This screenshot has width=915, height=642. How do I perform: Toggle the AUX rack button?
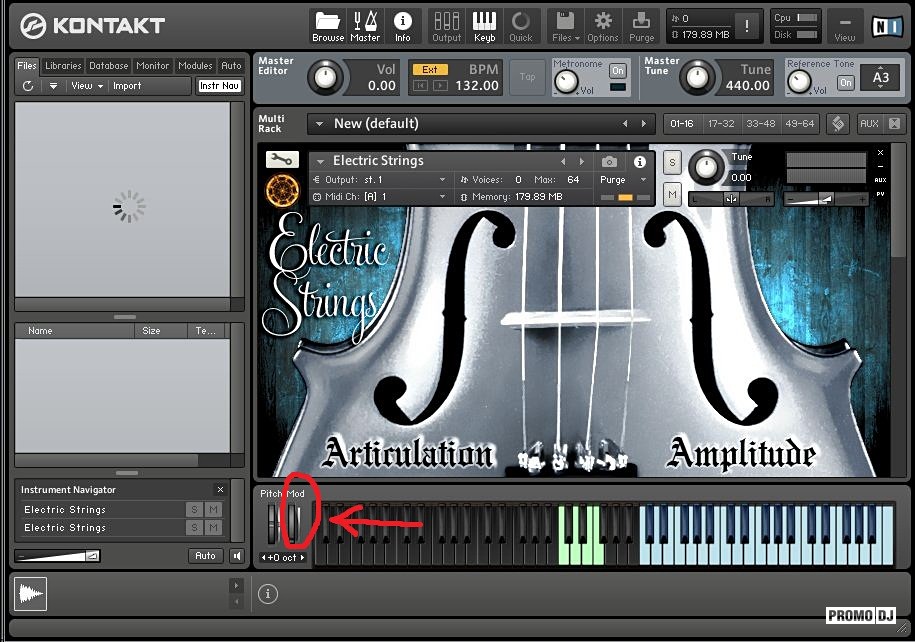click(x=869, y=124)
